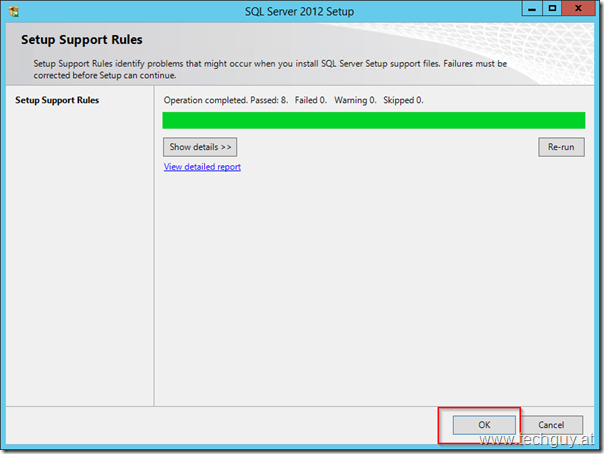Close the SQL Server 2012 Setup window
Viewport: 604px width, 454px height.
pyautogui.click(x=578, y=8)
